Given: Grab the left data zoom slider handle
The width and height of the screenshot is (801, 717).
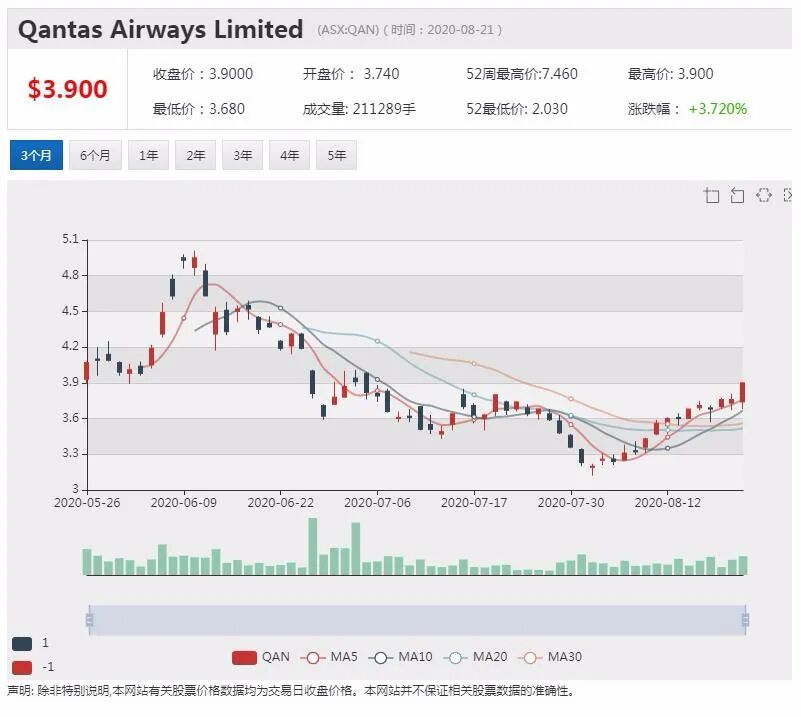Looking at the screenshot, I should (89, 620).
